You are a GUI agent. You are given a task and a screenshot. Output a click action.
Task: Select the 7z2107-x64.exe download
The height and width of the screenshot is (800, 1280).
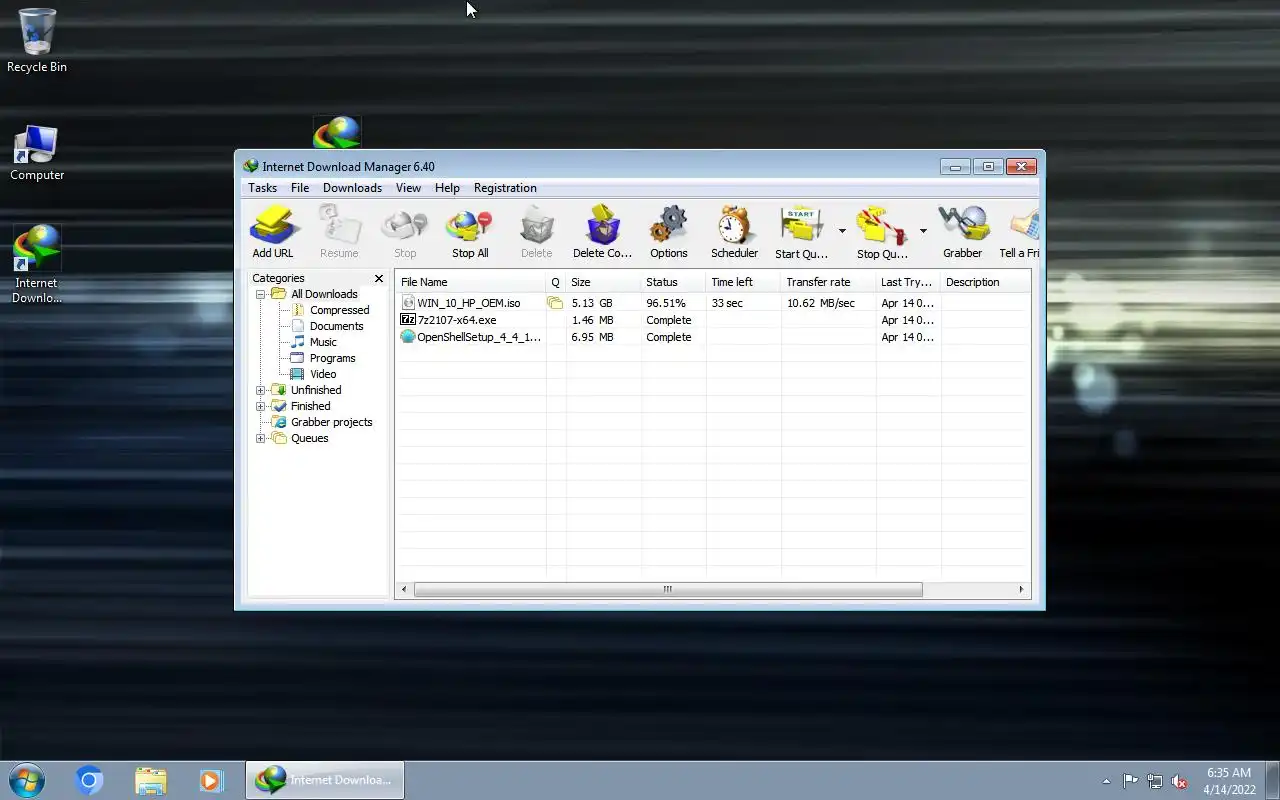[x=713, y=320]
